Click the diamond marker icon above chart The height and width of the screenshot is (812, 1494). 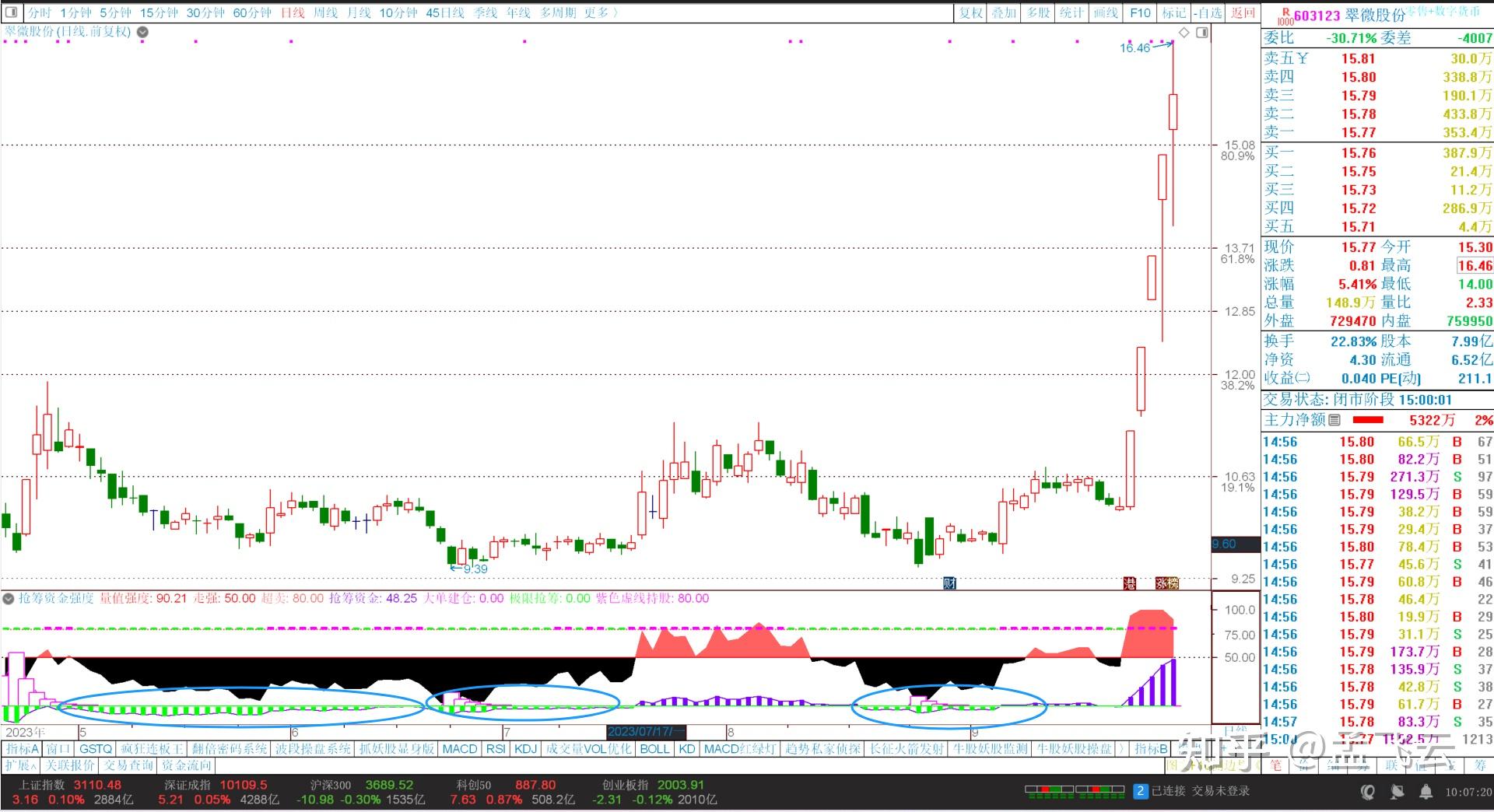point(1184,33)
